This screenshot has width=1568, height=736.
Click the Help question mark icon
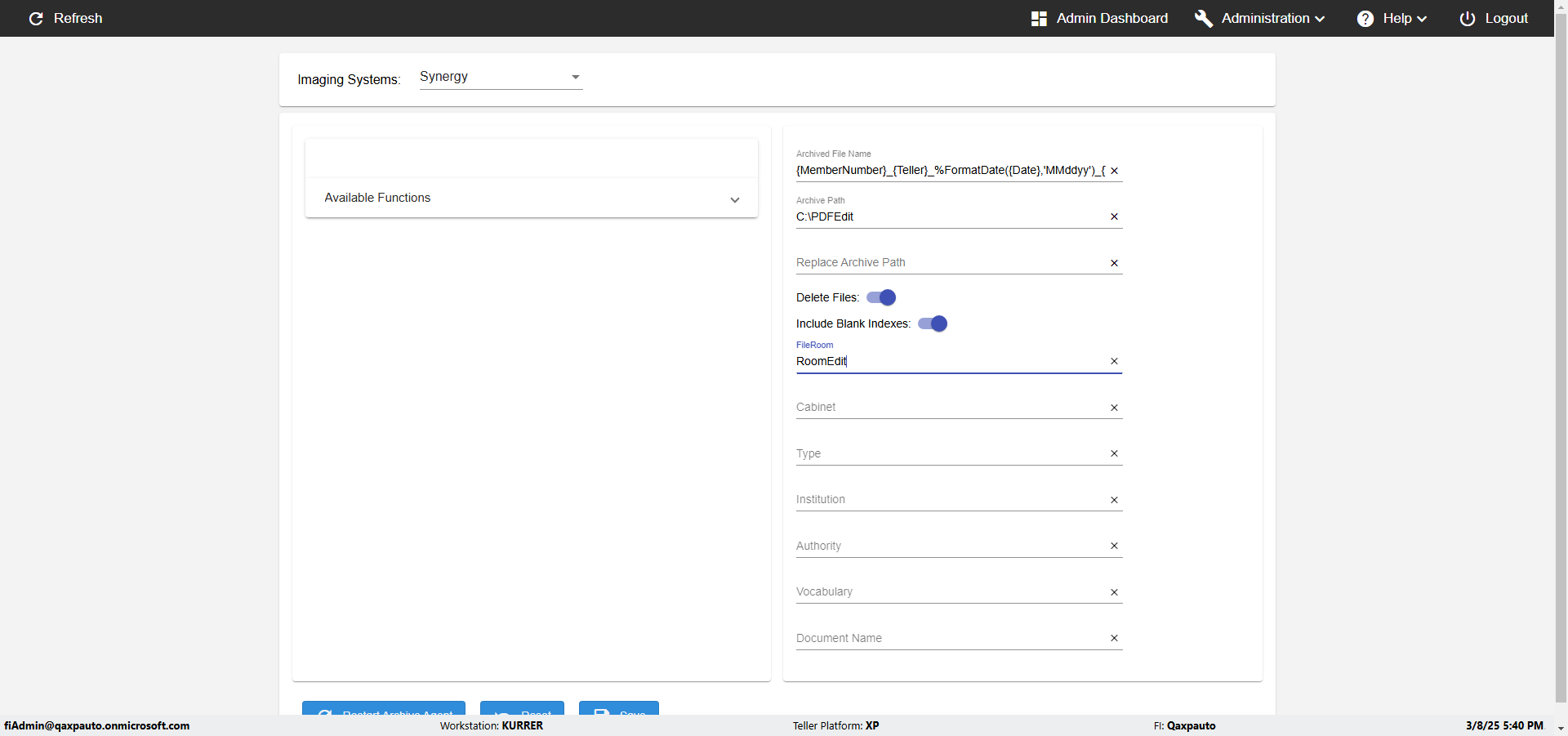click(1365, 18)
